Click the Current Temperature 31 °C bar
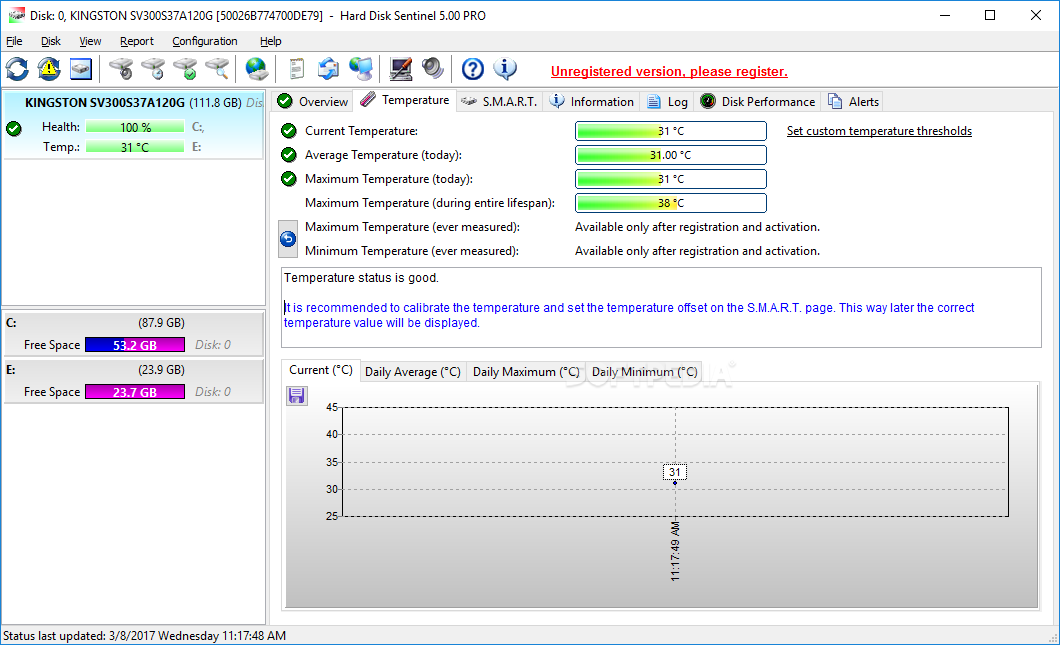The height and width of the screenshot is (645, 1060). coord(671,131)
